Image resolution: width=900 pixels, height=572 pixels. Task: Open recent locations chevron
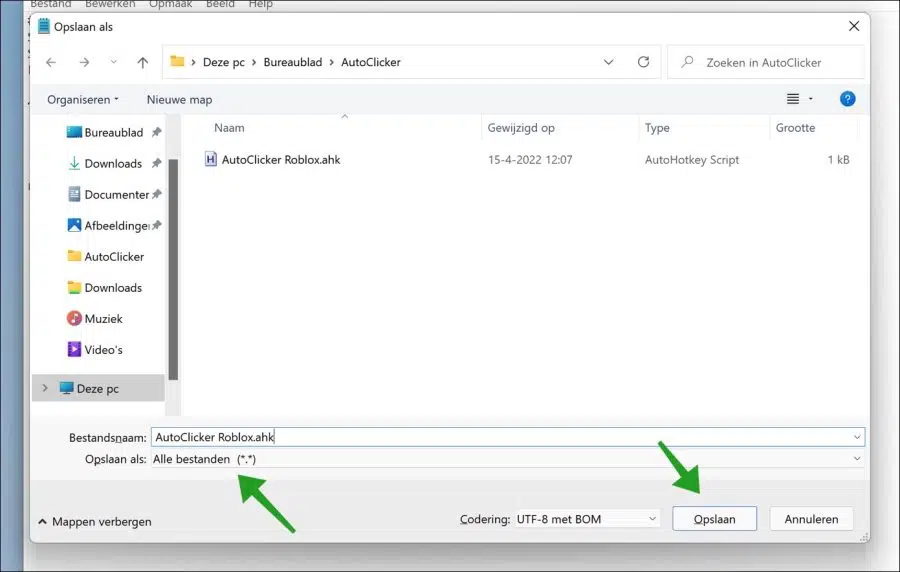pyautogui.click(x=114, y=62)
